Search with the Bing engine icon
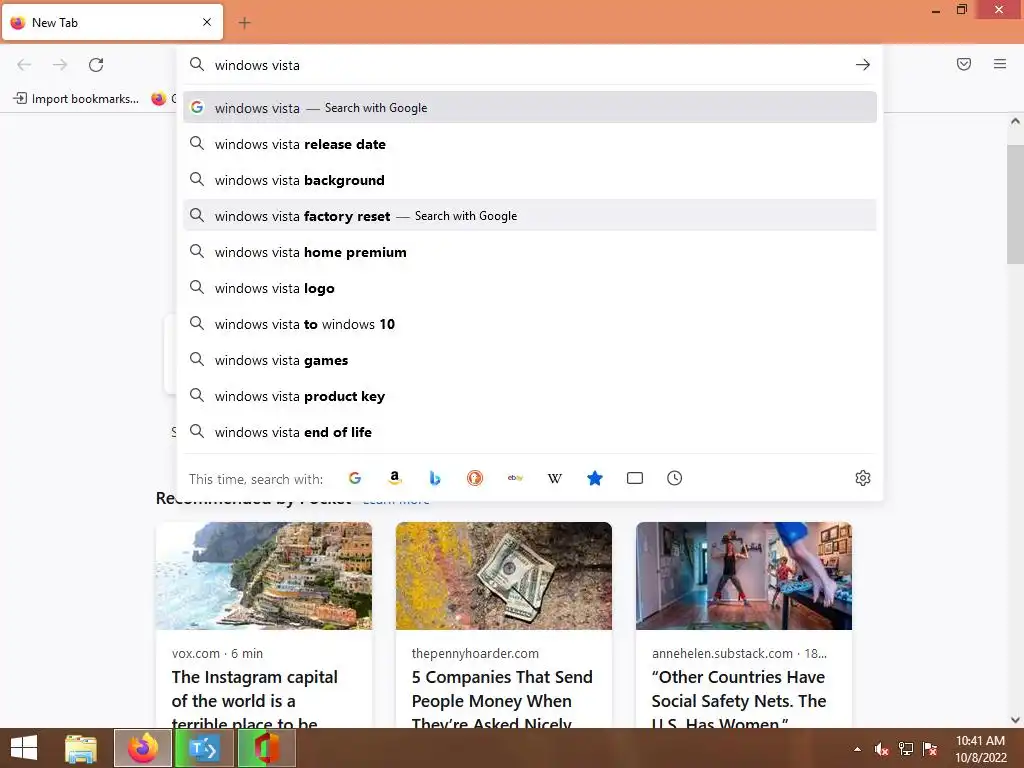The height and width of the screenshot is (768, 1024). click(x=434, y=478)
